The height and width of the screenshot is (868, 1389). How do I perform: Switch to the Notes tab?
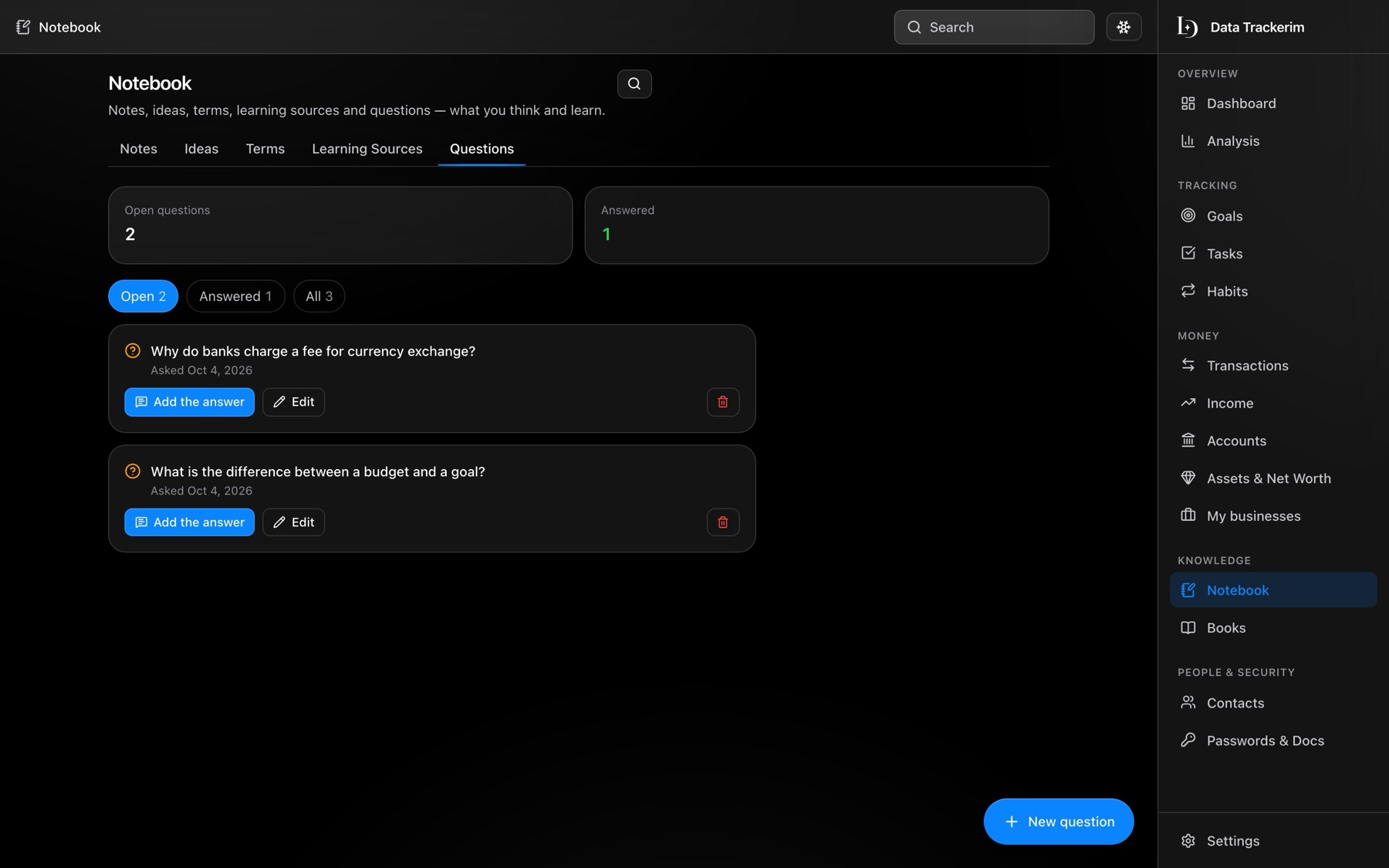(138, 149)
